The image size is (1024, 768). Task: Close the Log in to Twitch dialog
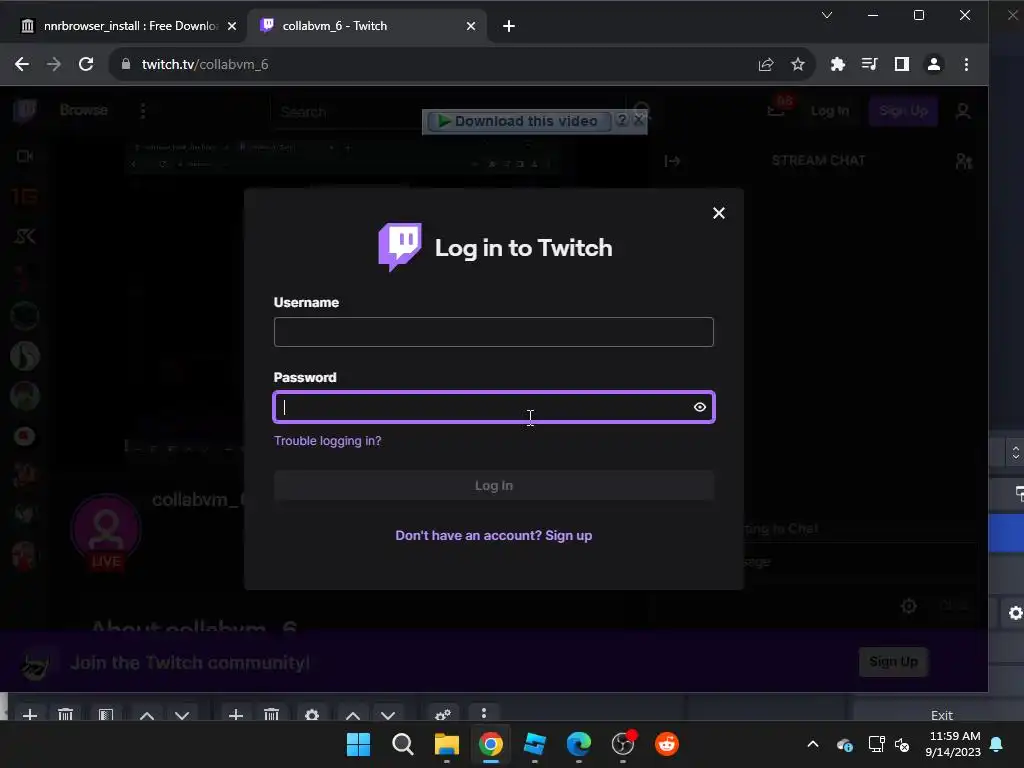pos(718,213)
